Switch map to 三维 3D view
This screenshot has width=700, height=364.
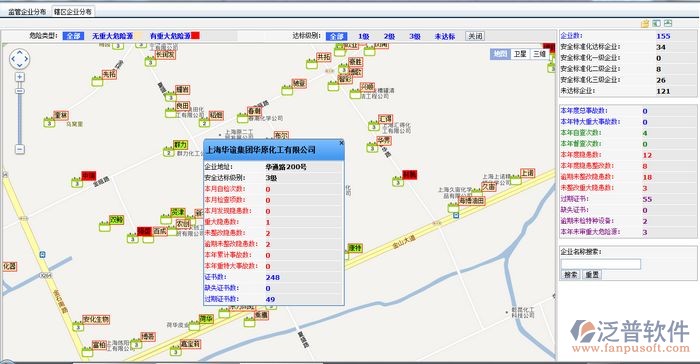(x=539, y=54)
